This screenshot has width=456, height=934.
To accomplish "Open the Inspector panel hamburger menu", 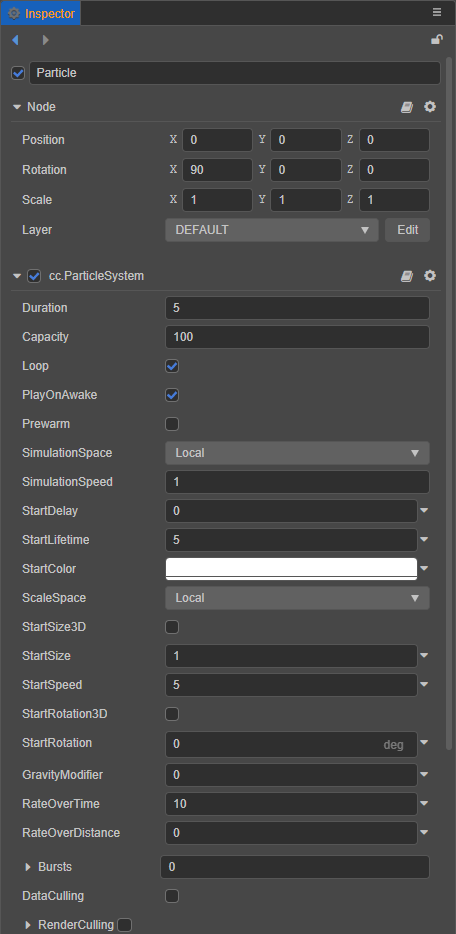I will coord(437,12).
